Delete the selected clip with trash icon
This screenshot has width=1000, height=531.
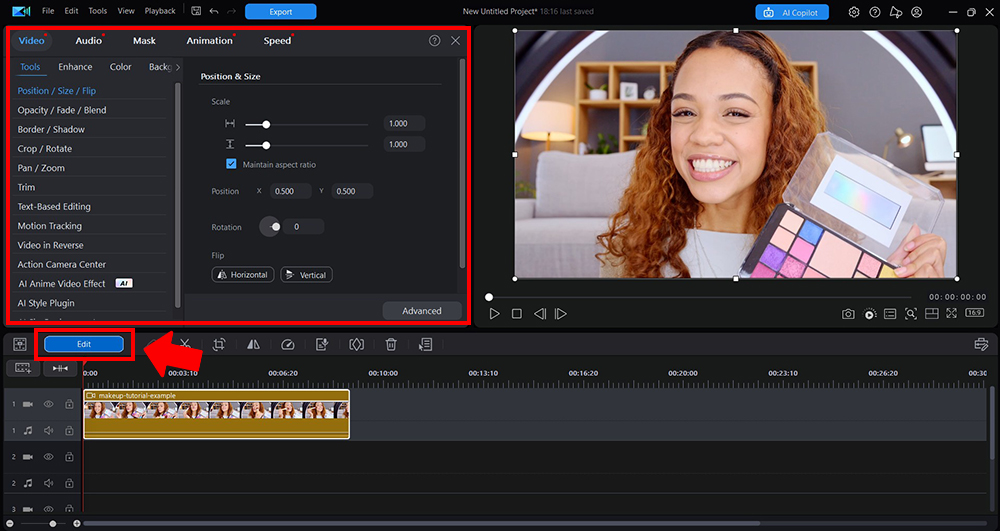pos(391,344)
